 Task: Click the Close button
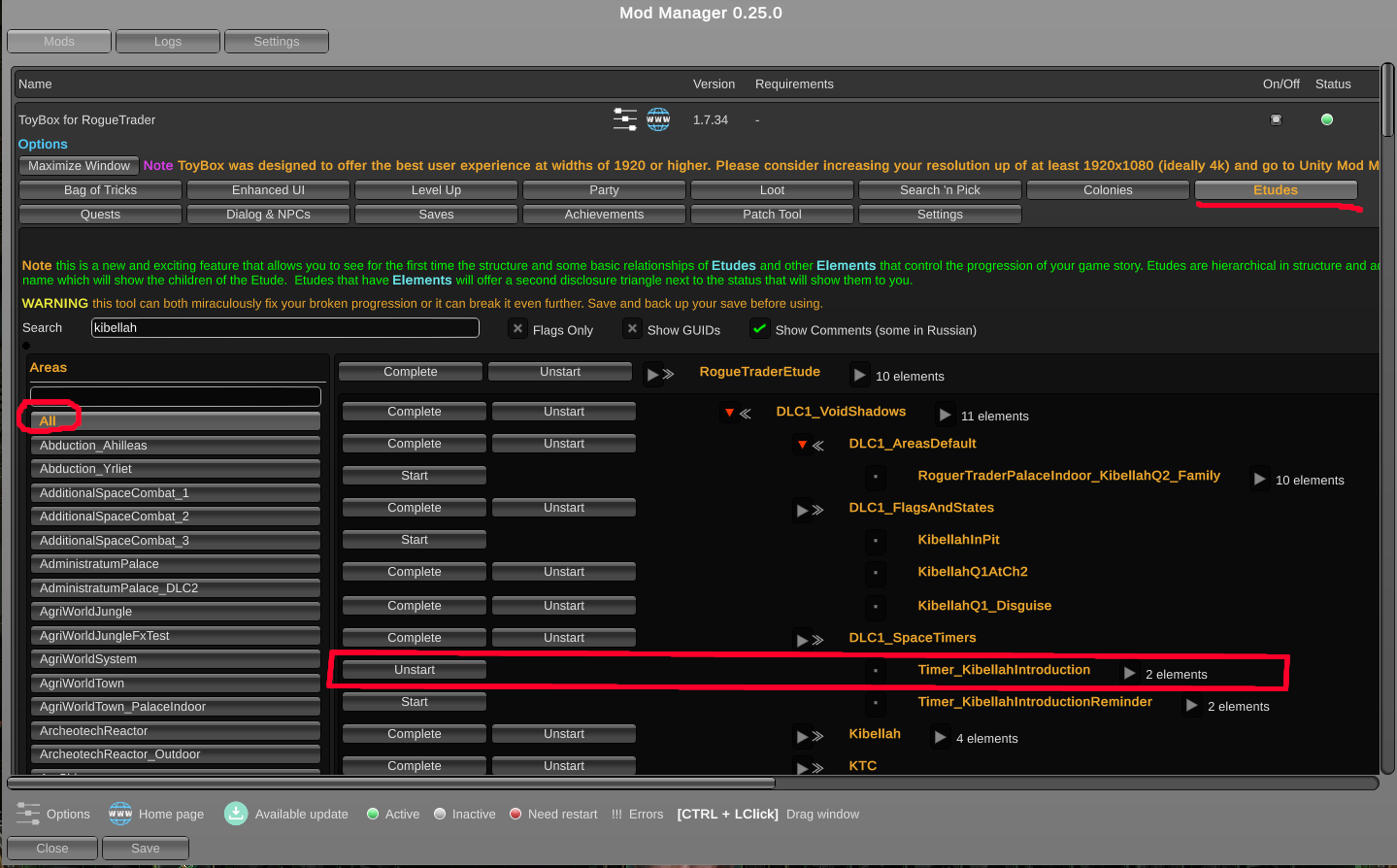pos(52,849)
